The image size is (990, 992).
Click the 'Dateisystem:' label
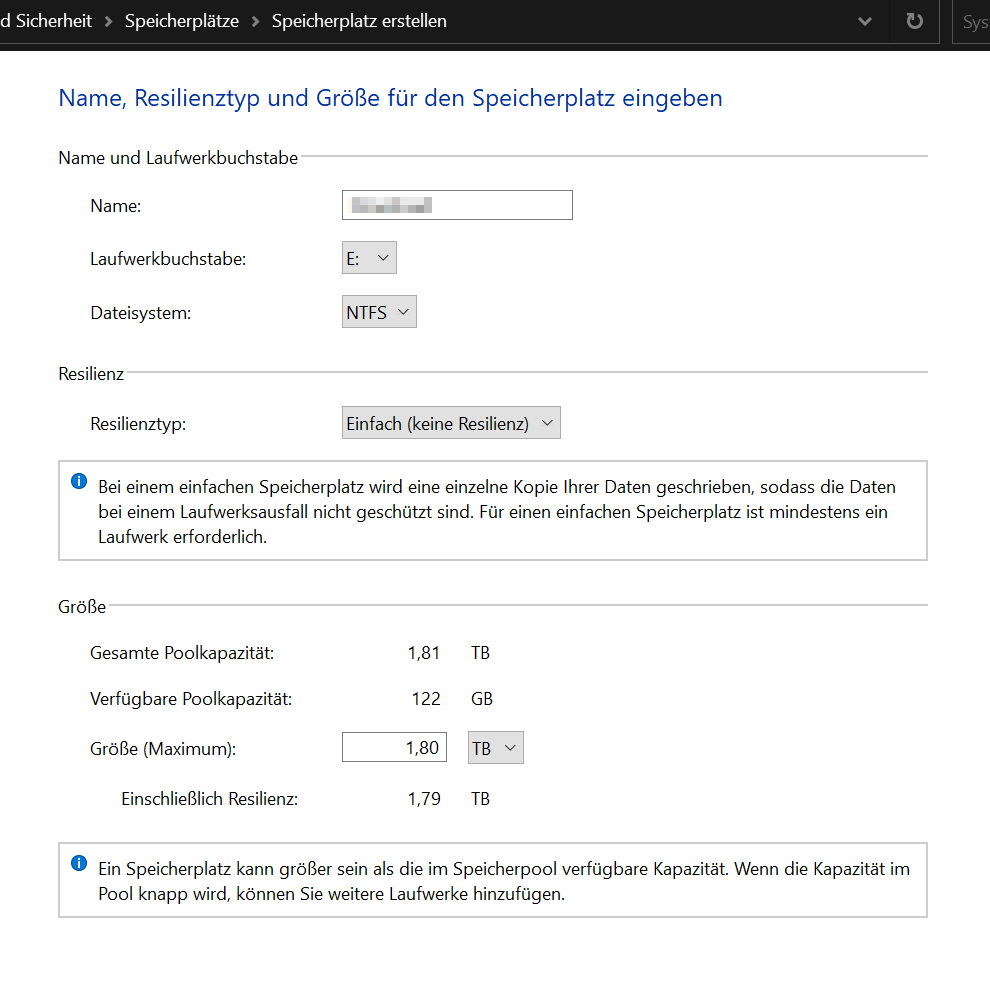(140, 313)
